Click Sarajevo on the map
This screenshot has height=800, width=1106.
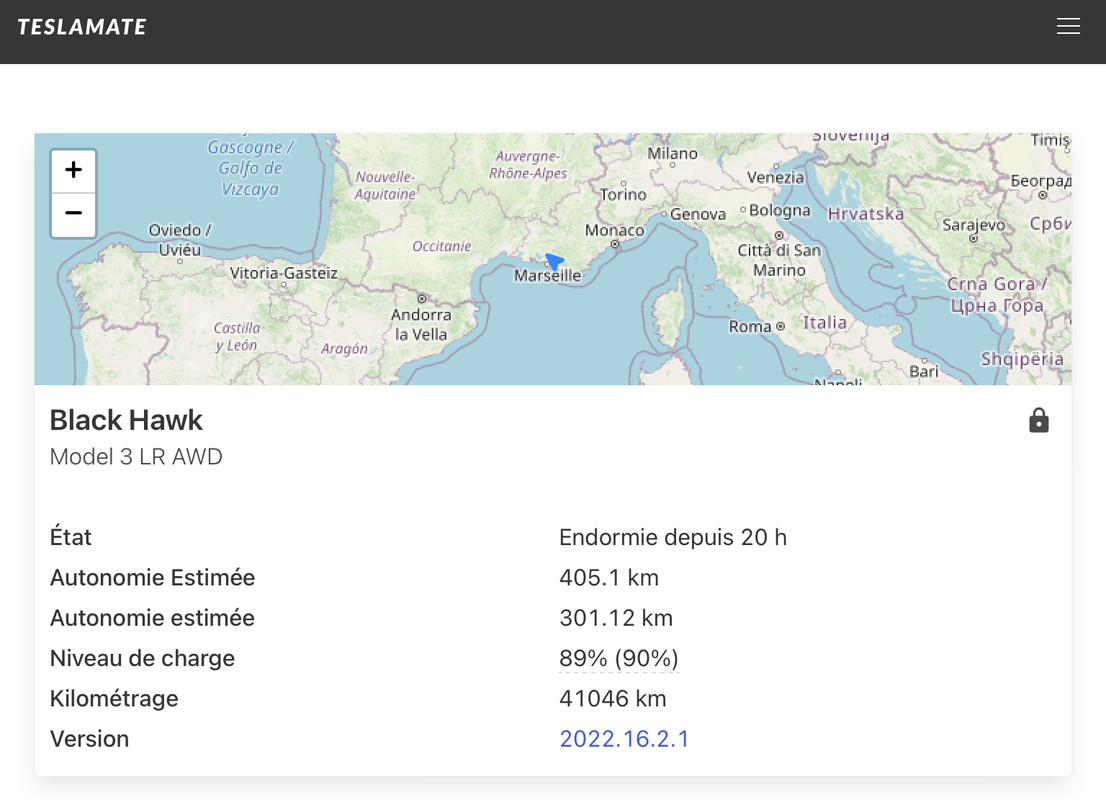[x=973, y=225]
